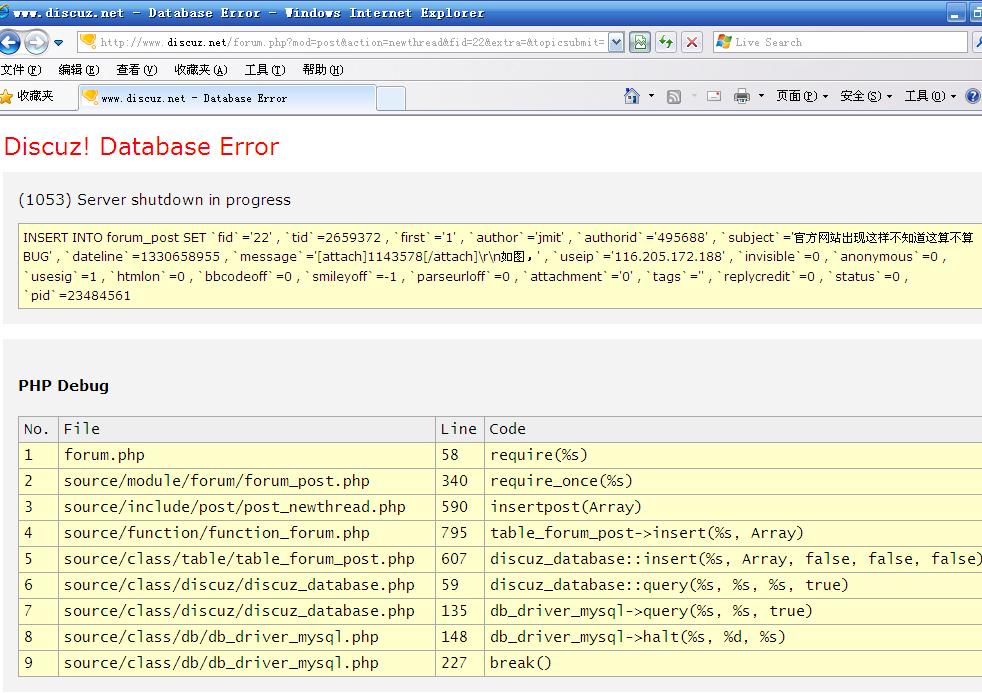Image resolution: width=982 pixels, height=693 pixels.
Task: Click 'source/module/forum/forum_post.php' file cell
Action: (x=247, y=481)
